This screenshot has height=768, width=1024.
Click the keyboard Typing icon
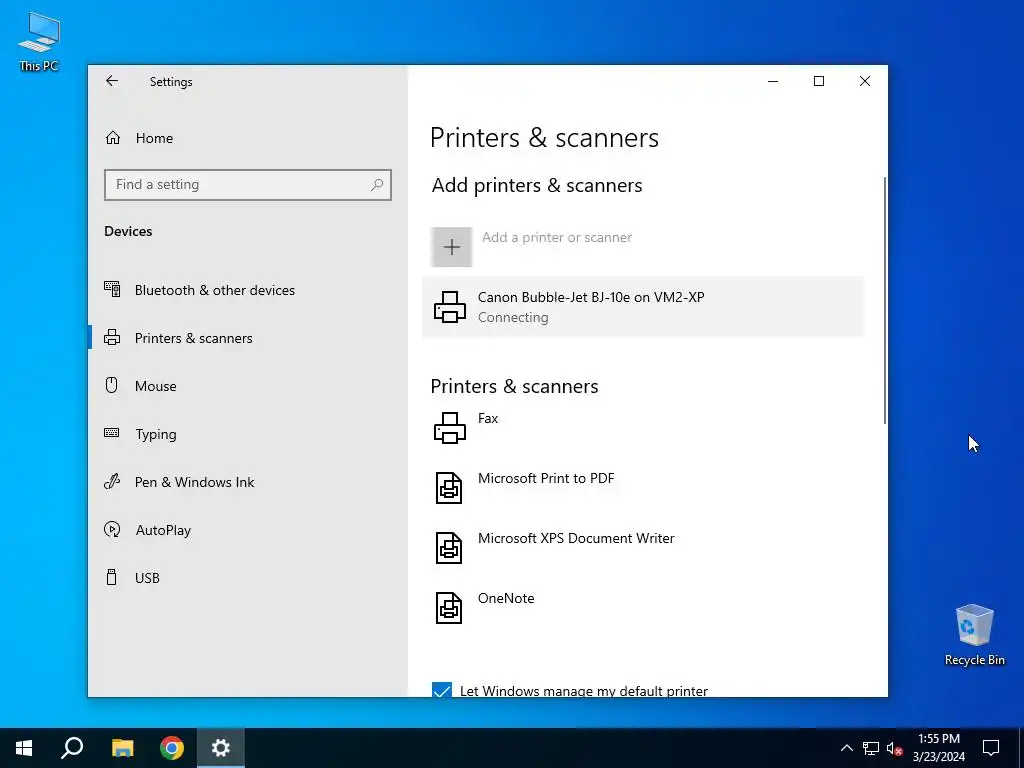click(x=112, y=433)
